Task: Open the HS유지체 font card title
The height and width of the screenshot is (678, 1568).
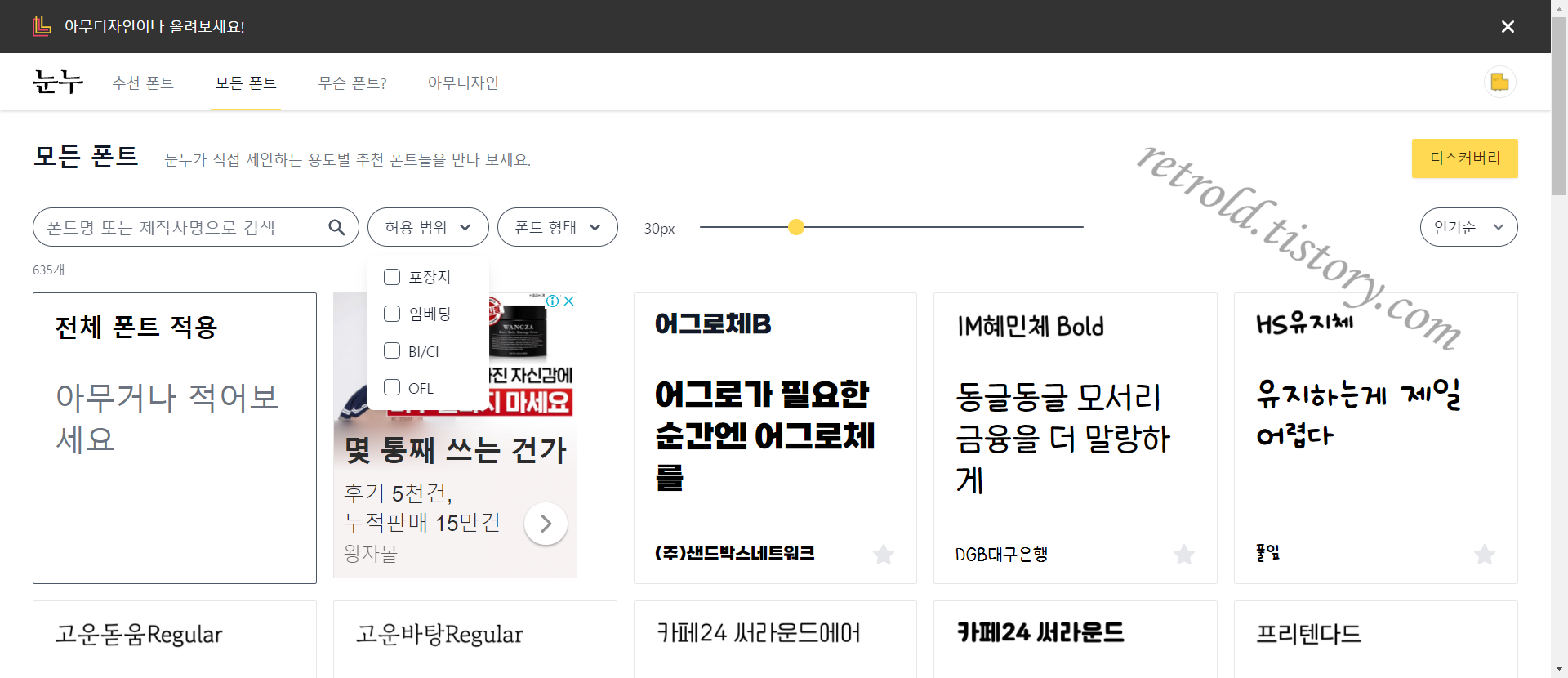Action: coord(1305,323)
